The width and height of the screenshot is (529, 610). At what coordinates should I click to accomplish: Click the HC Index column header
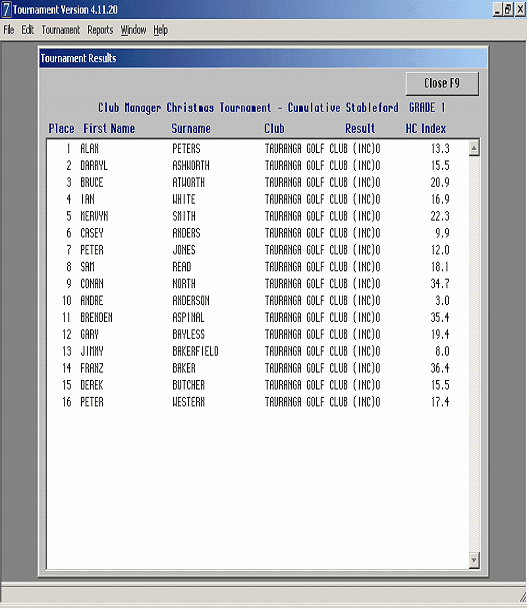(x=426, y=128)
